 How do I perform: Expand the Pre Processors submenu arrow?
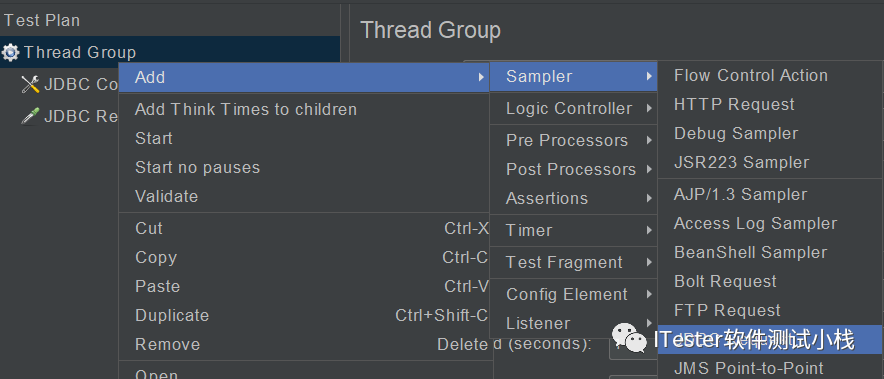[x=650, y=140]
